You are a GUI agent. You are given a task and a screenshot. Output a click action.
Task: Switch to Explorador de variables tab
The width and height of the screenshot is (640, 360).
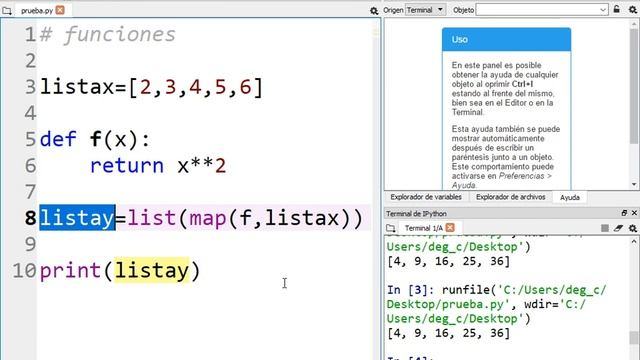pos(426,197)
